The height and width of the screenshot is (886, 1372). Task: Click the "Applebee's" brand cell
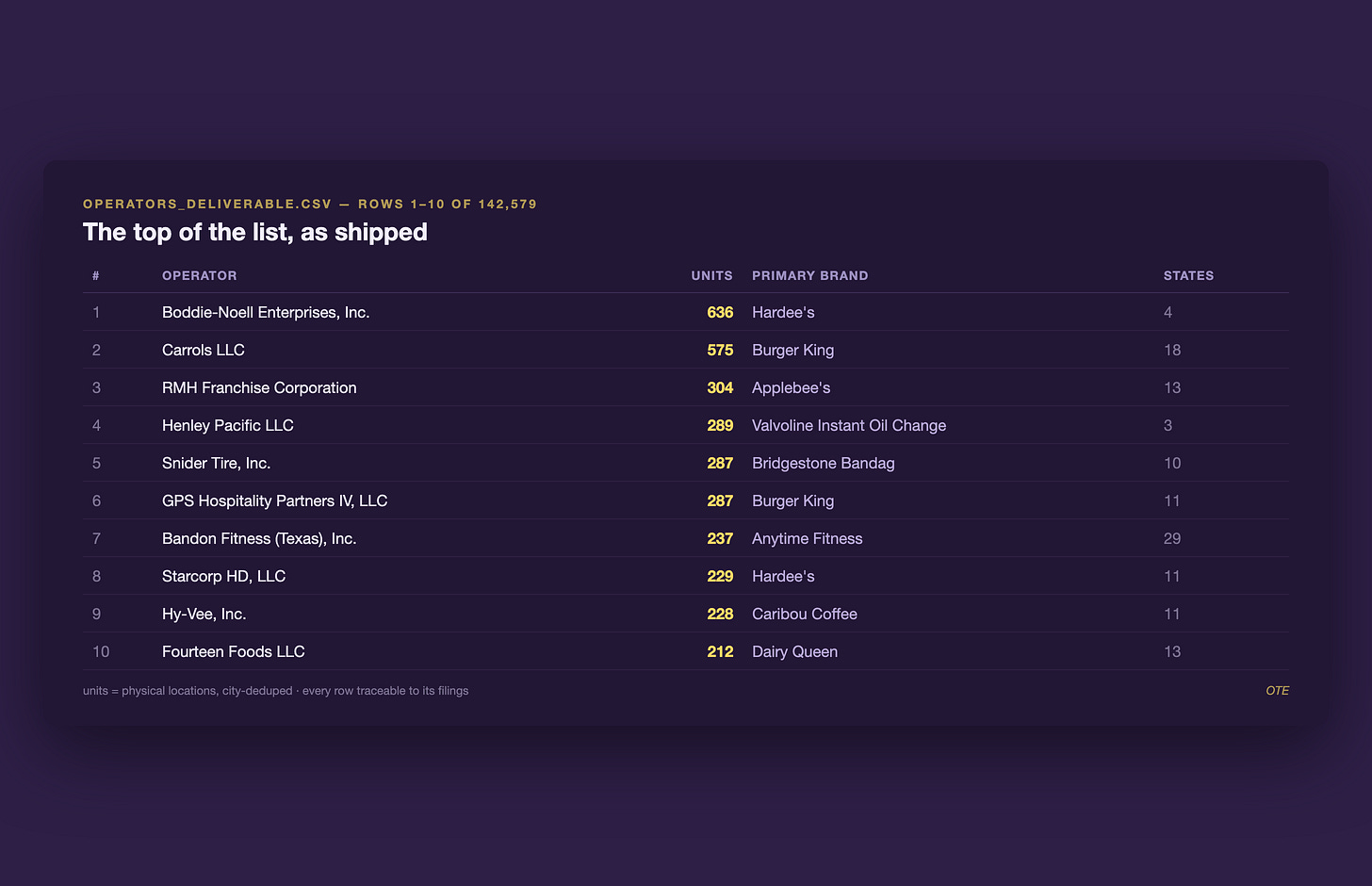792,387
